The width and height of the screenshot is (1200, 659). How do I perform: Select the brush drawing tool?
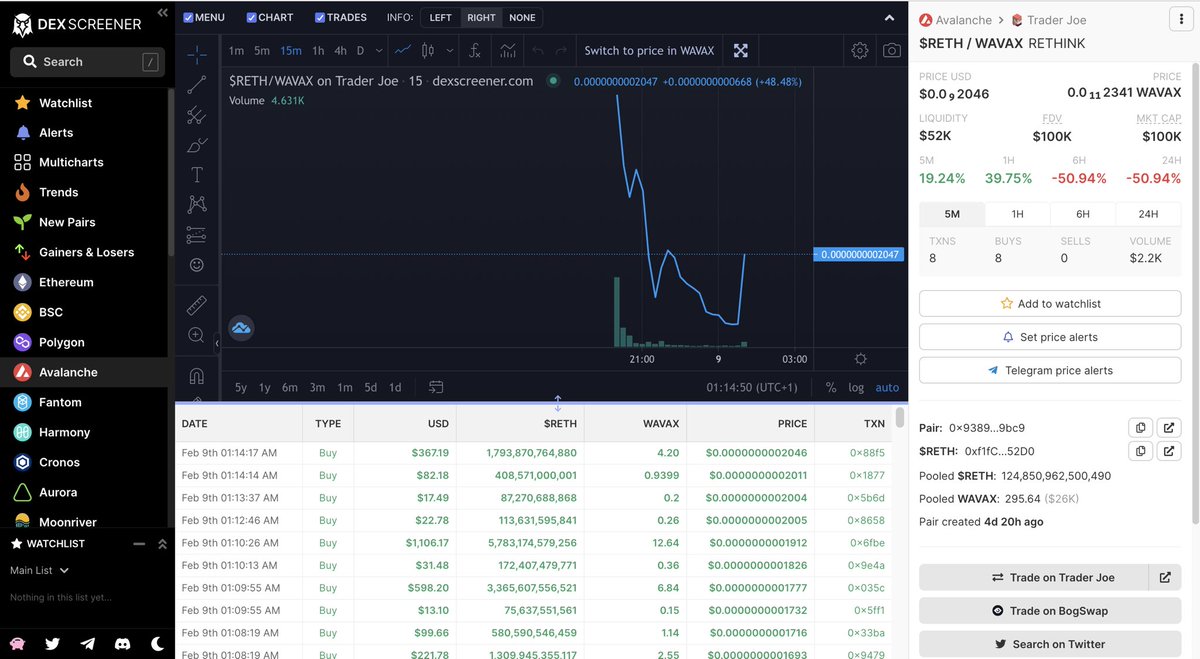point(196,145)
